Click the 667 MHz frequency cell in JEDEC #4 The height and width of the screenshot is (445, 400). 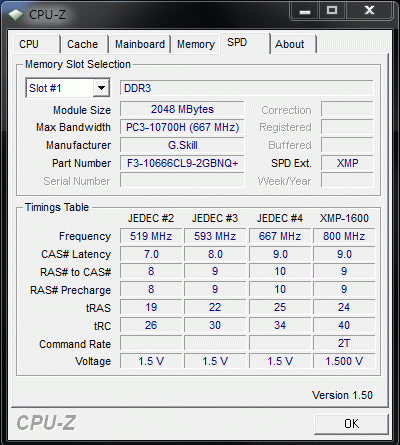(280, 236)
